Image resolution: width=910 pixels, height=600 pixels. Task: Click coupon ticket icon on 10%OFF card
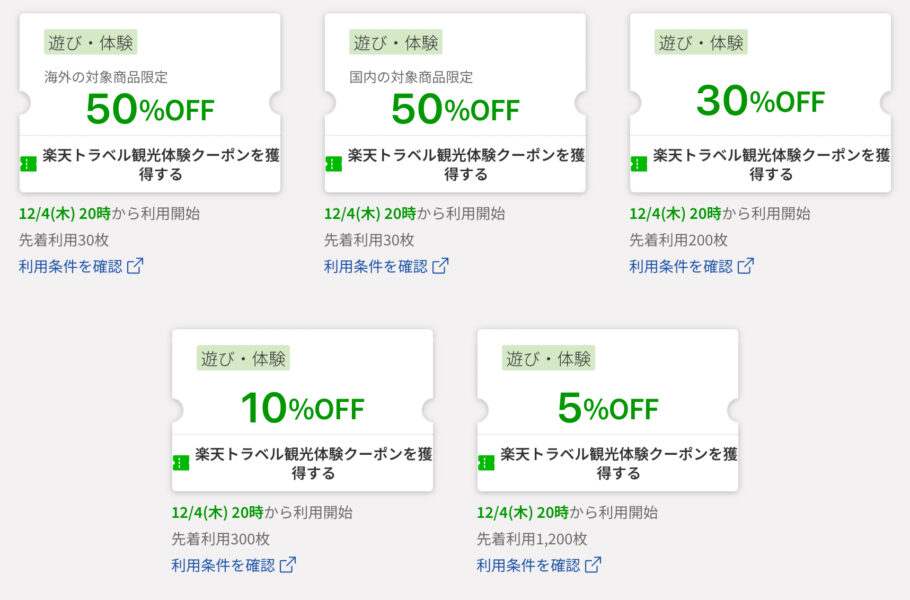(181, 463)
